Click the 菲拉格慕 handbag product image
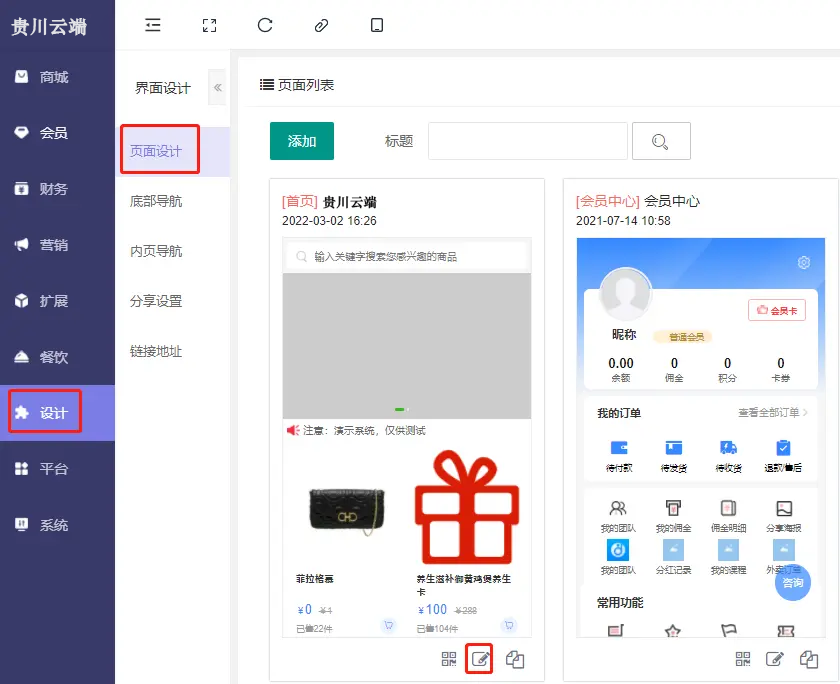The image size is (840, 684). pos(347,510)
